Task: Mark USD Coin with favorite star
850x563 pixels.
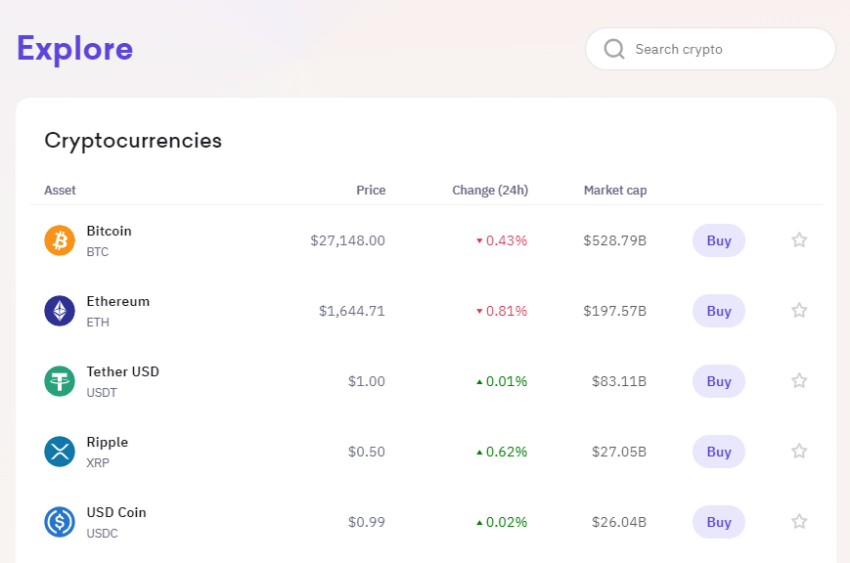Action: pyautogui.click(x=799, y=521)
